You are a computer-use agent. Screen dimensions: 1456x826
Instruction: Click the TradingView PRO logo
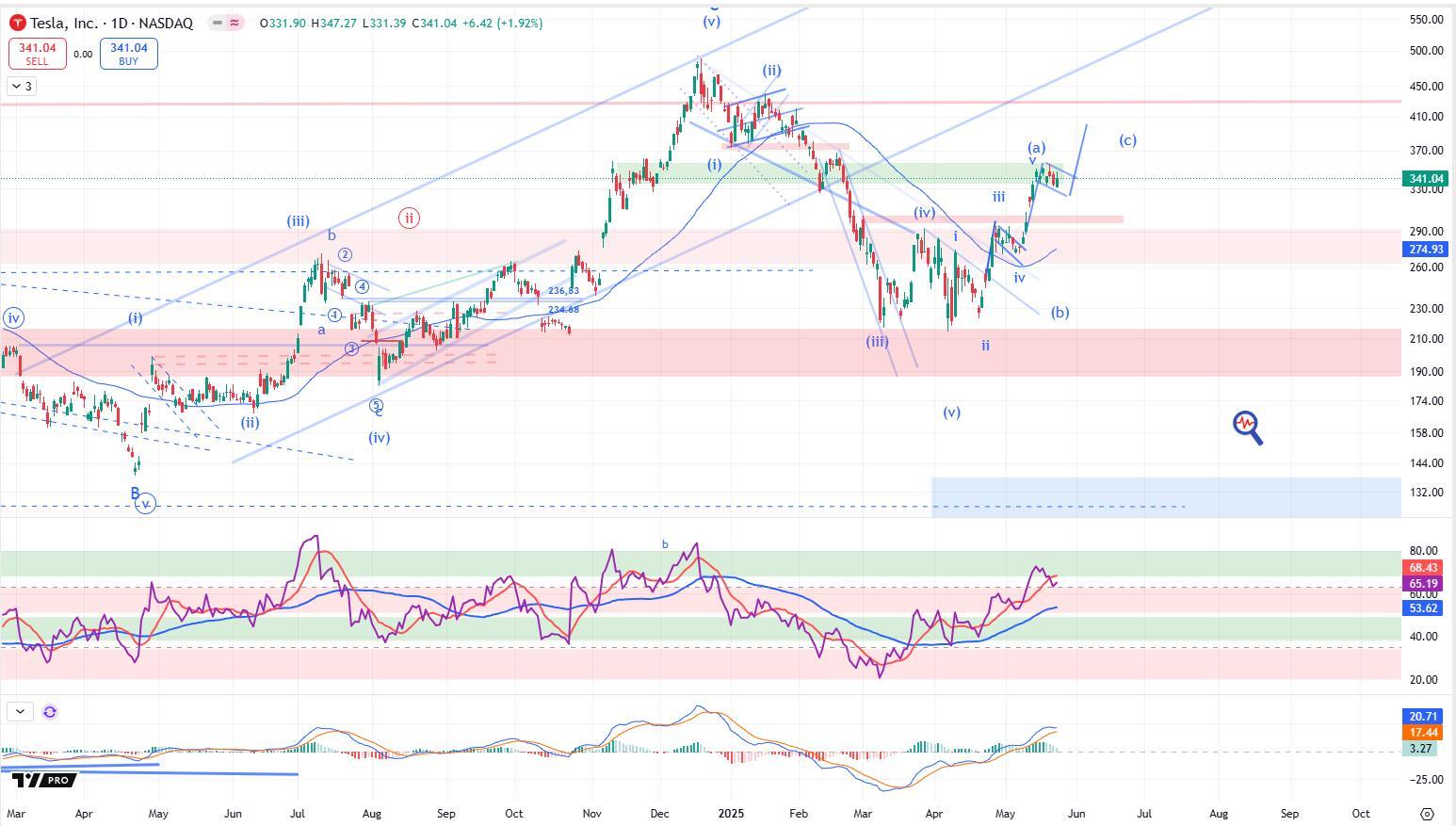[43, 780]
